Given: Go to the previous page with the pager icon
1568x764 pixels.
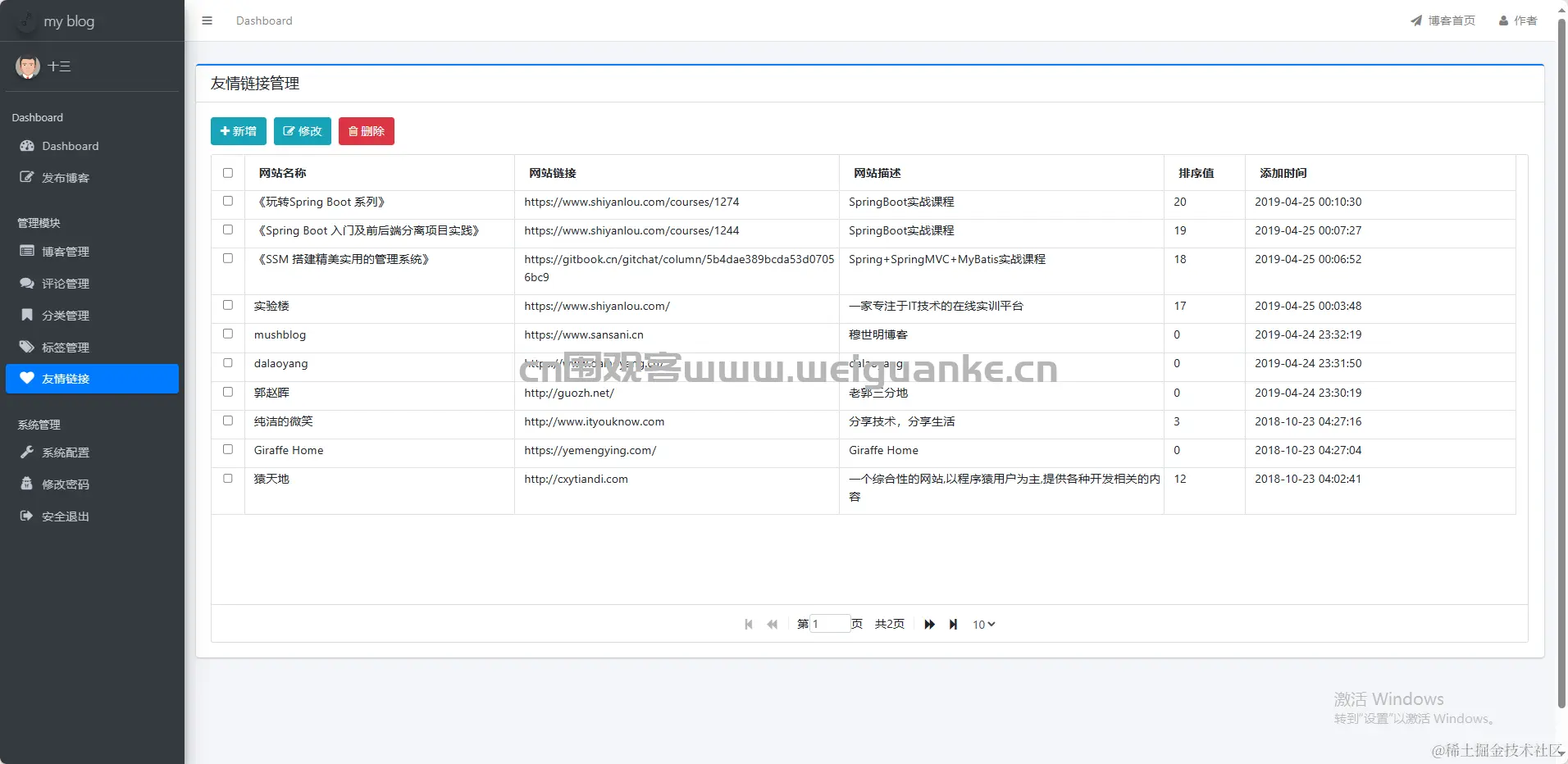Looking at the screenshot, I should pyautogui.click(x=772, y=624).
